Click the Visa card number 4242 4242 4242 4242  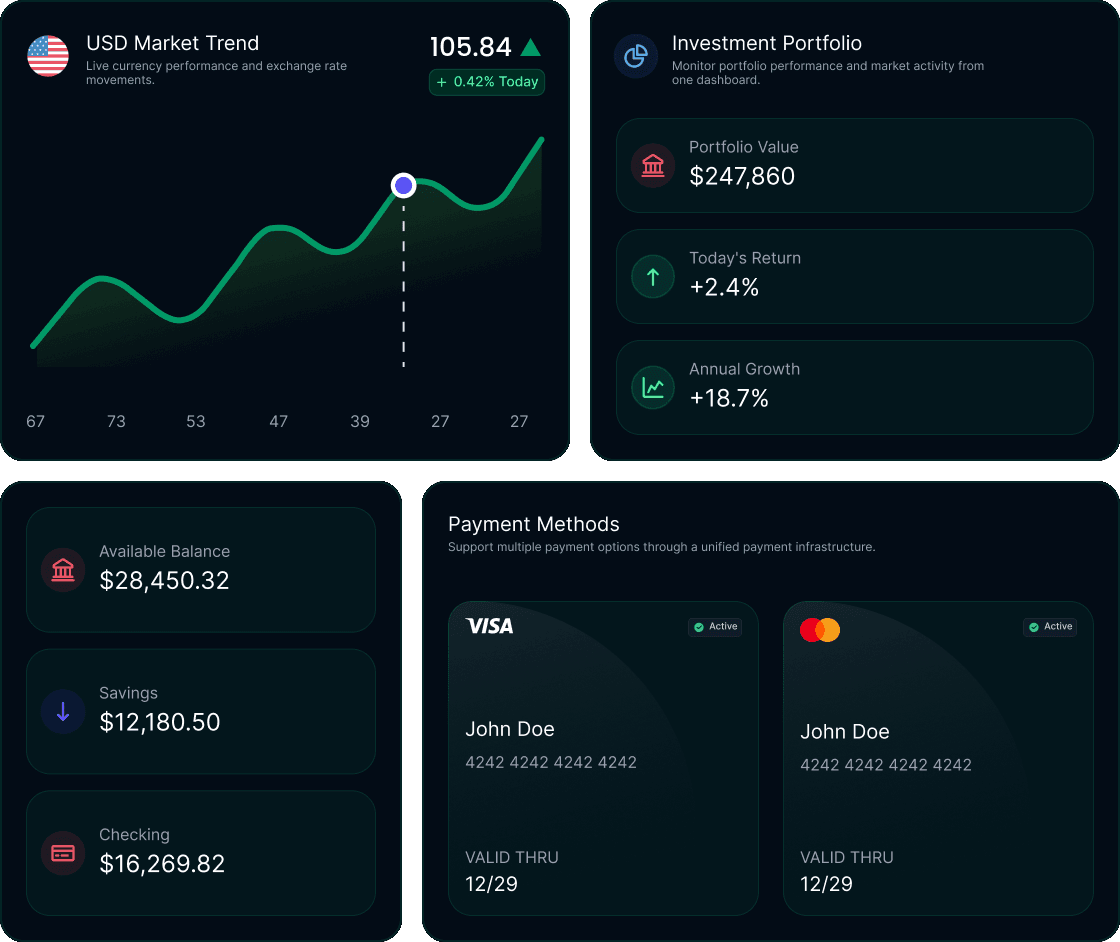pos(551,763)
